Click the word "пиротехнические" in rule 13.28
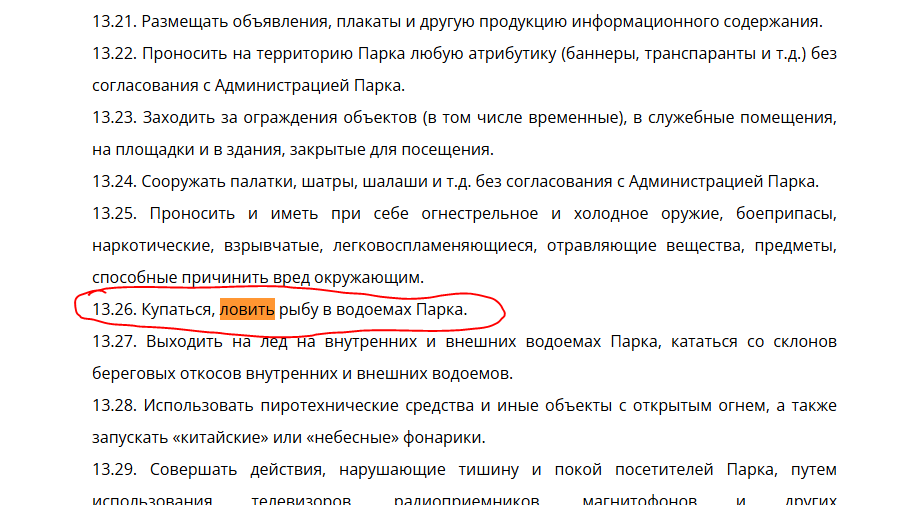The width and height of the screenshot is (909, 505). tap(330, 405)
